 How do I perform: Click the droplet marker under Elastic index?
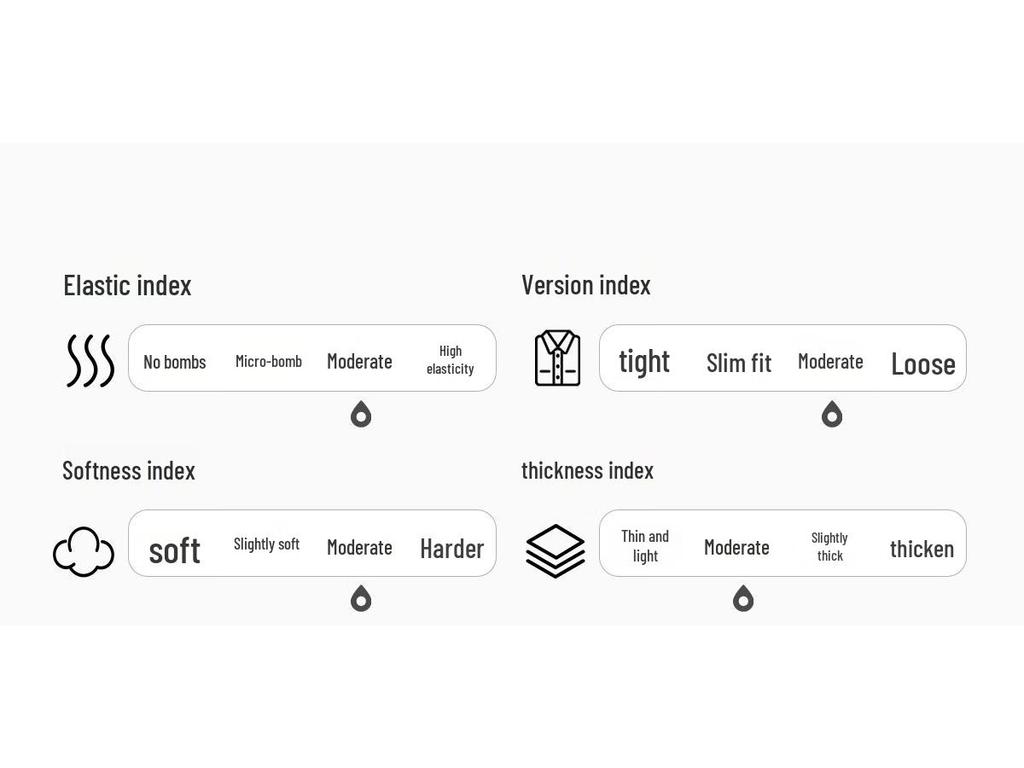361,414
